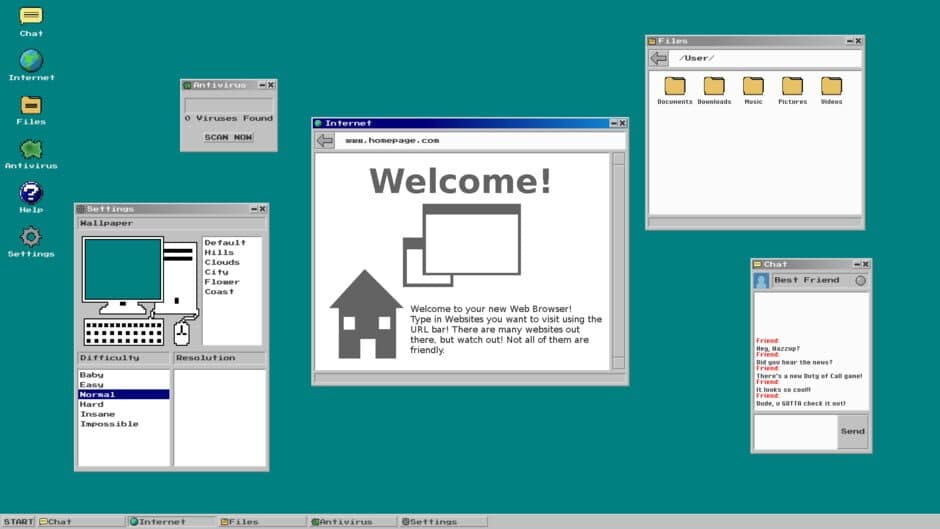Click the overlapping windows graphic on homepage
Image resolution: width=940 pixels, height=529 pixels.
pyautogui.click(x=462, y=245)
